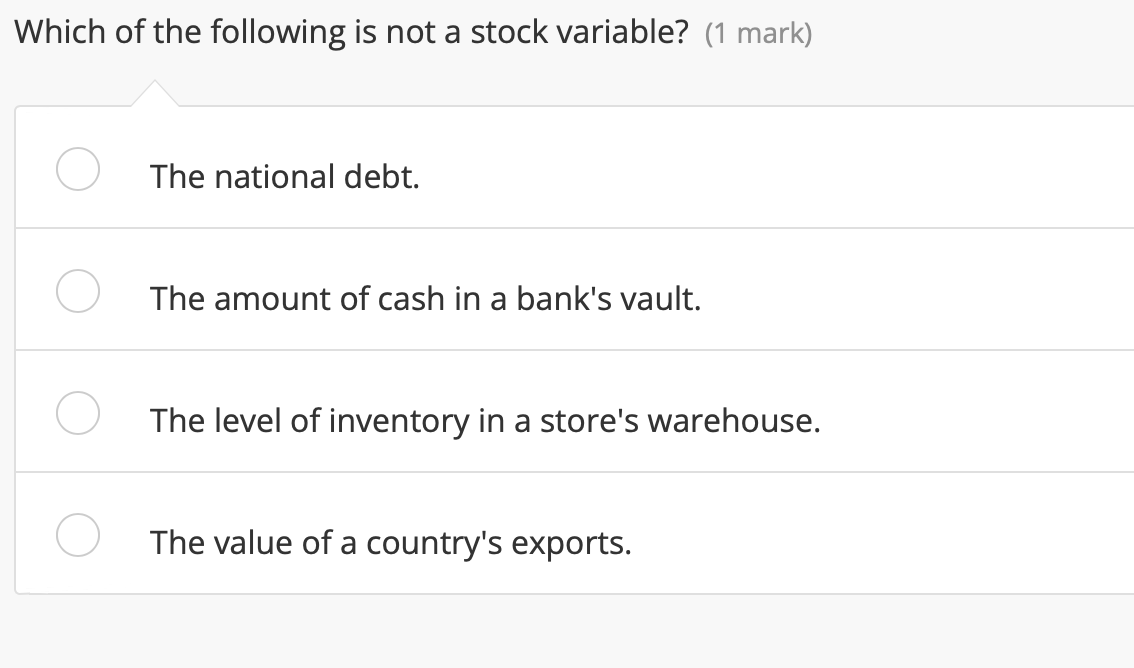Click the answer text 'The amount of cash in a bank's vault.'
This screenshot has height=668, width=1134.
(x=426, y=298)
